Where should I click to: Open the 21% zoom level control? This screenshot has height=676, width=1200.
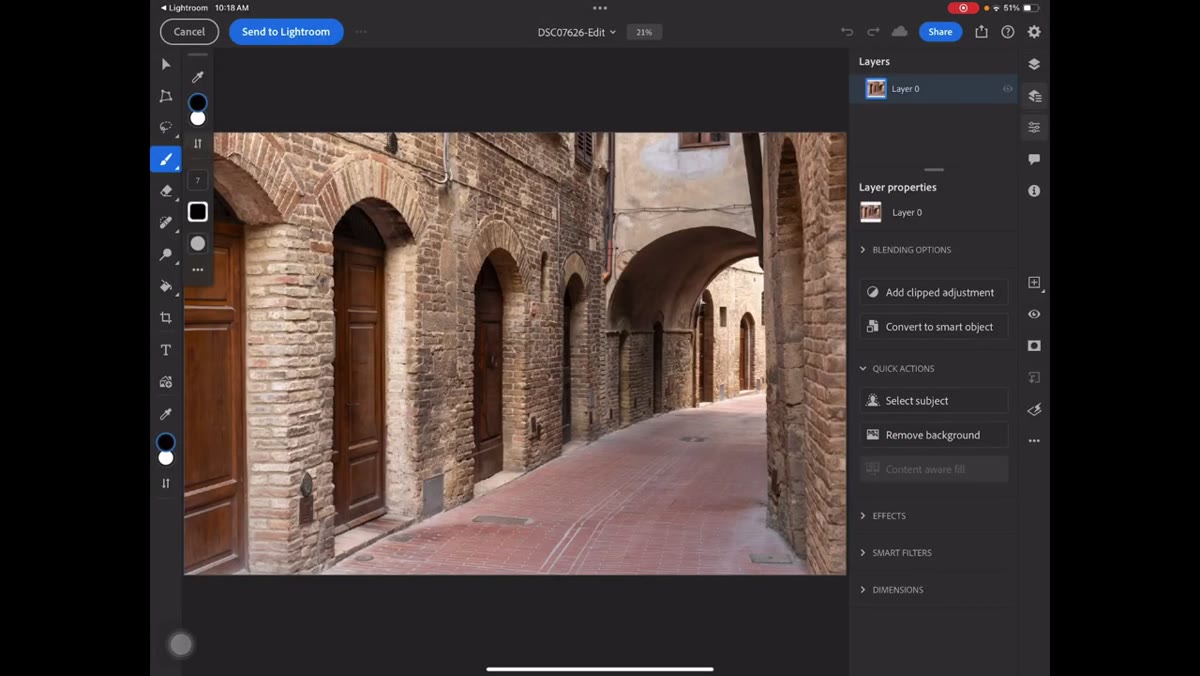[644, 32]
